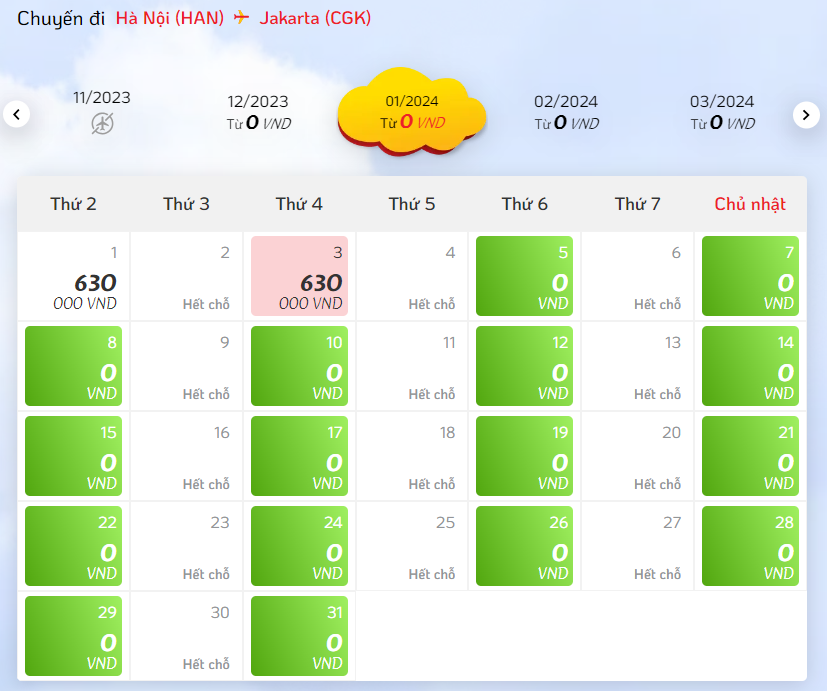The height and width of the screenshot is (691, 827).
Task: Select the 12/2023 month tab
Action: coord(258,112)
